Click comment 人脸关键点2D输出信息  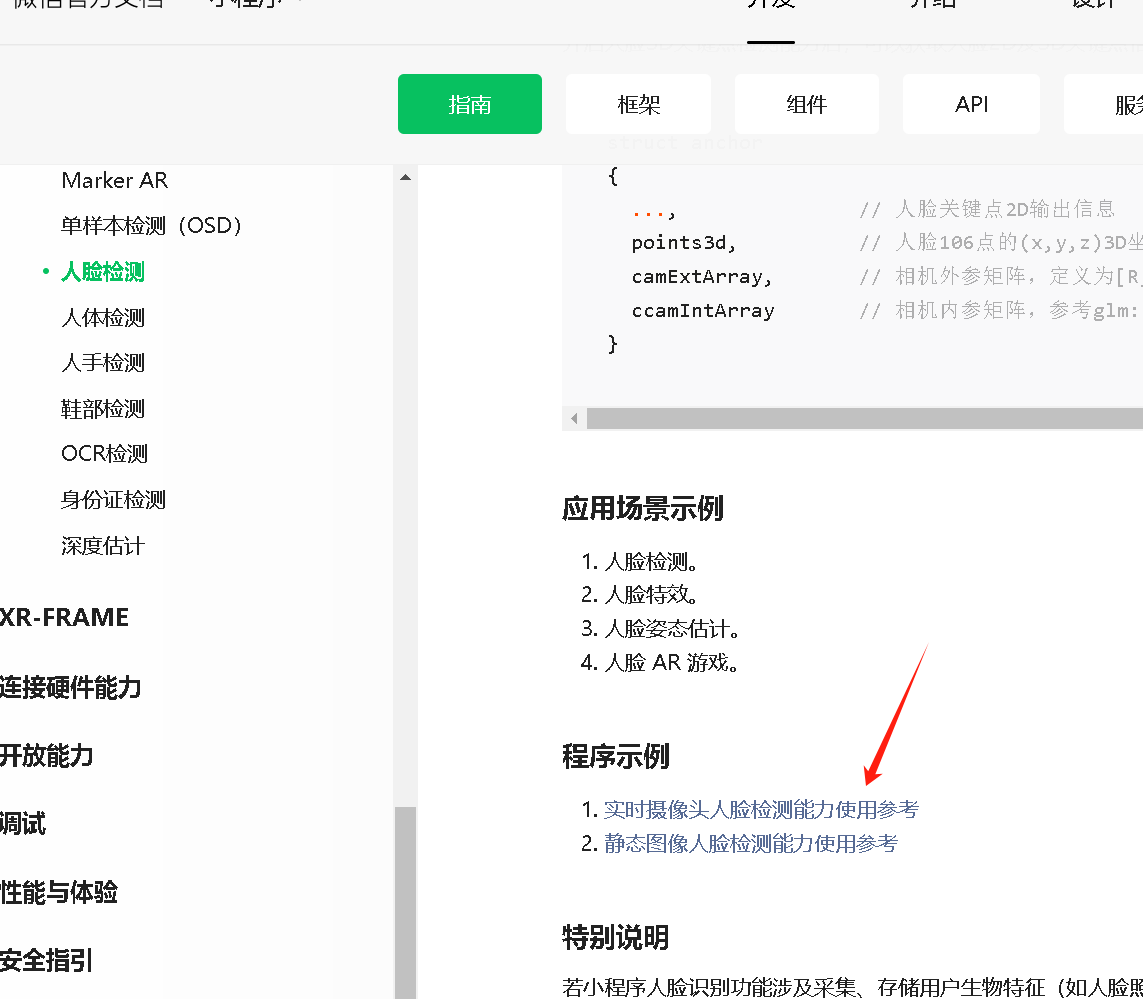click(1004, 209)
